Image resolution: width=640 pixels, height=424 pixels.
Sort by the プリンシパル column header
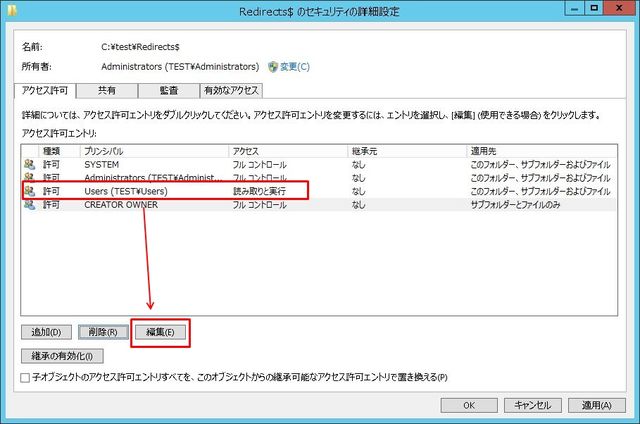coord(154,151)
